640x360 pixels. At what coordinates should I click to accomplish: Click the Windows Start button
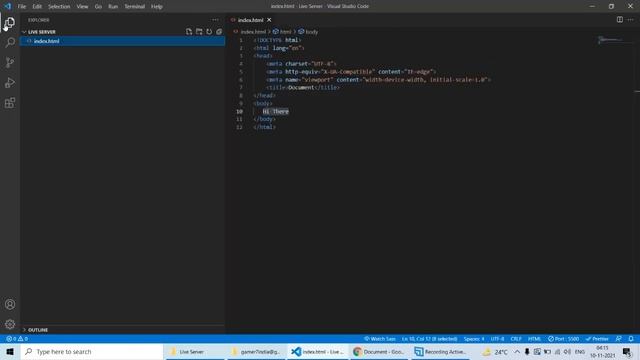pos(10,351)
